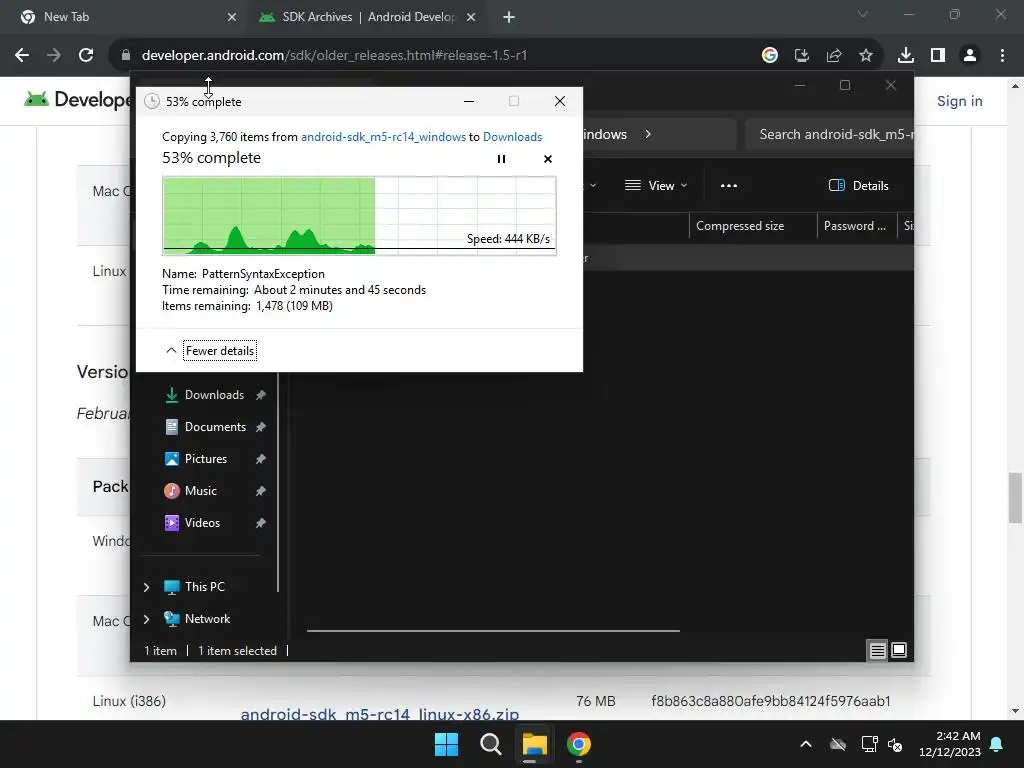Install app icon in address bar
Image resolution: width=1024 pixels, height=768 pixels.
802,56
